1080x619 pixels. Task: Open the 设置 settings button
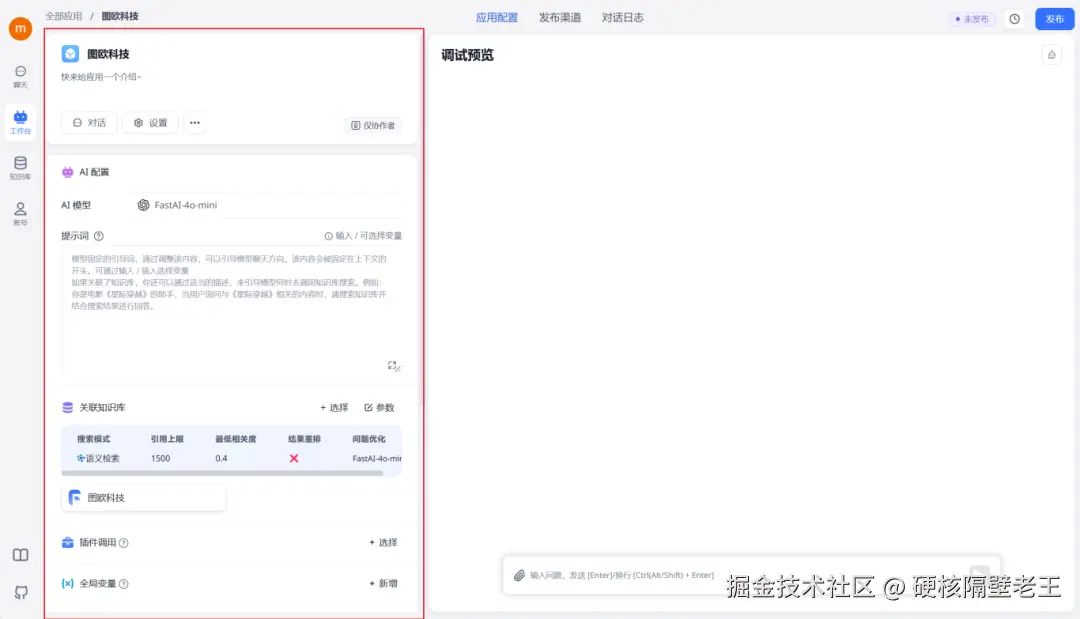click(x=150, y=123)
